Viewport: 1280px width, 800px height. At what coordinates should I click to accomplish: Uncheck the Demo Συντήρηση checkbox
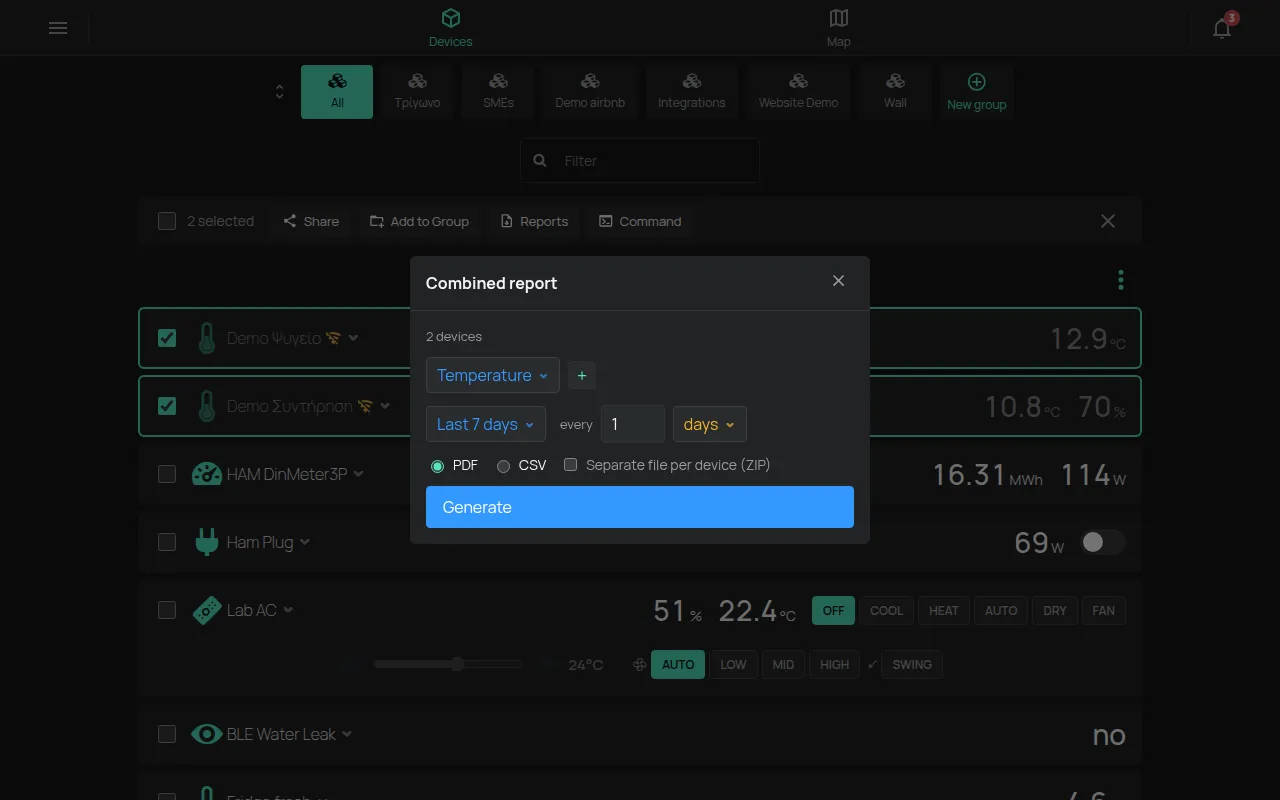(167, 406)
